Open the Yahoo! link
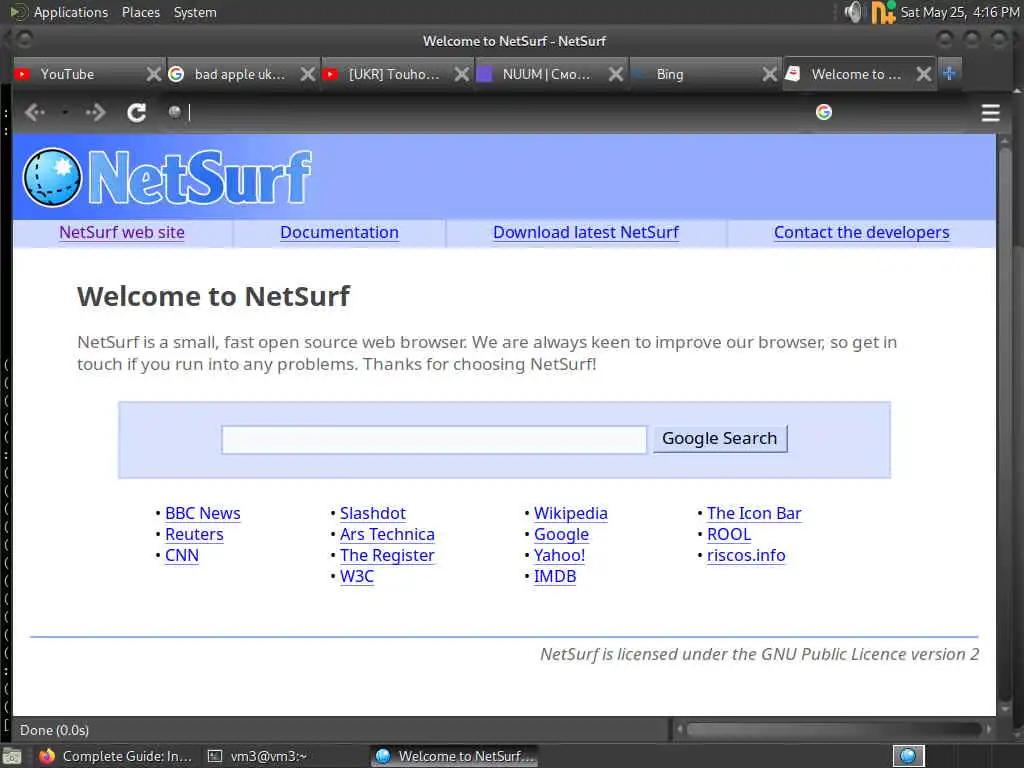 click(x=559, y=555)
